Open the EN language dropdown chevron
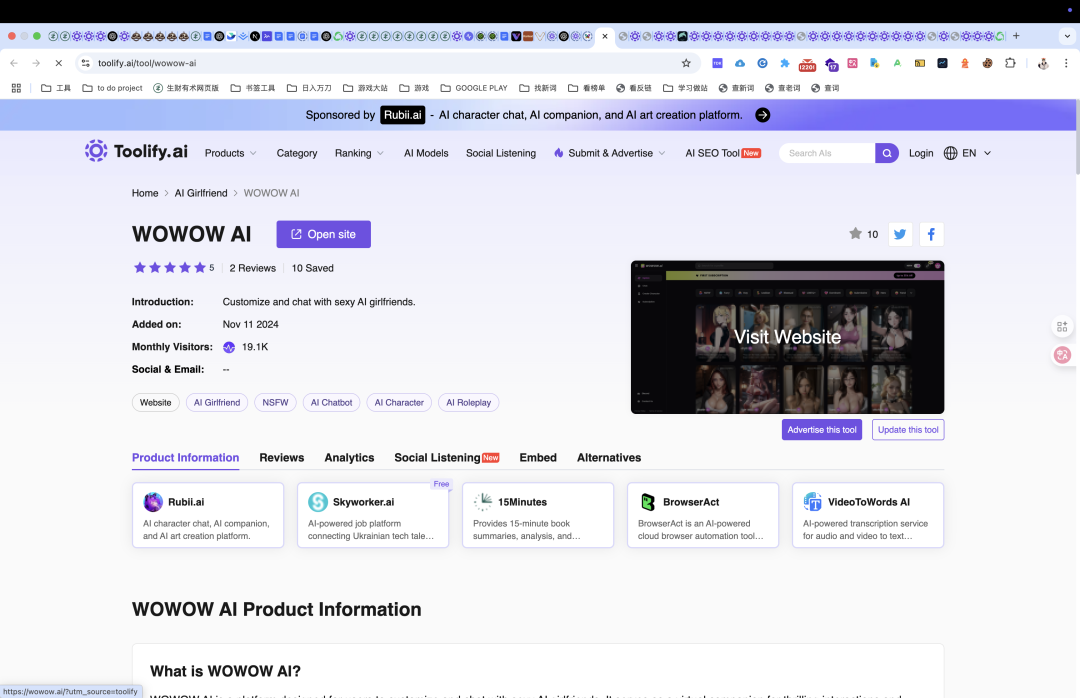 (x=987, y=153)
